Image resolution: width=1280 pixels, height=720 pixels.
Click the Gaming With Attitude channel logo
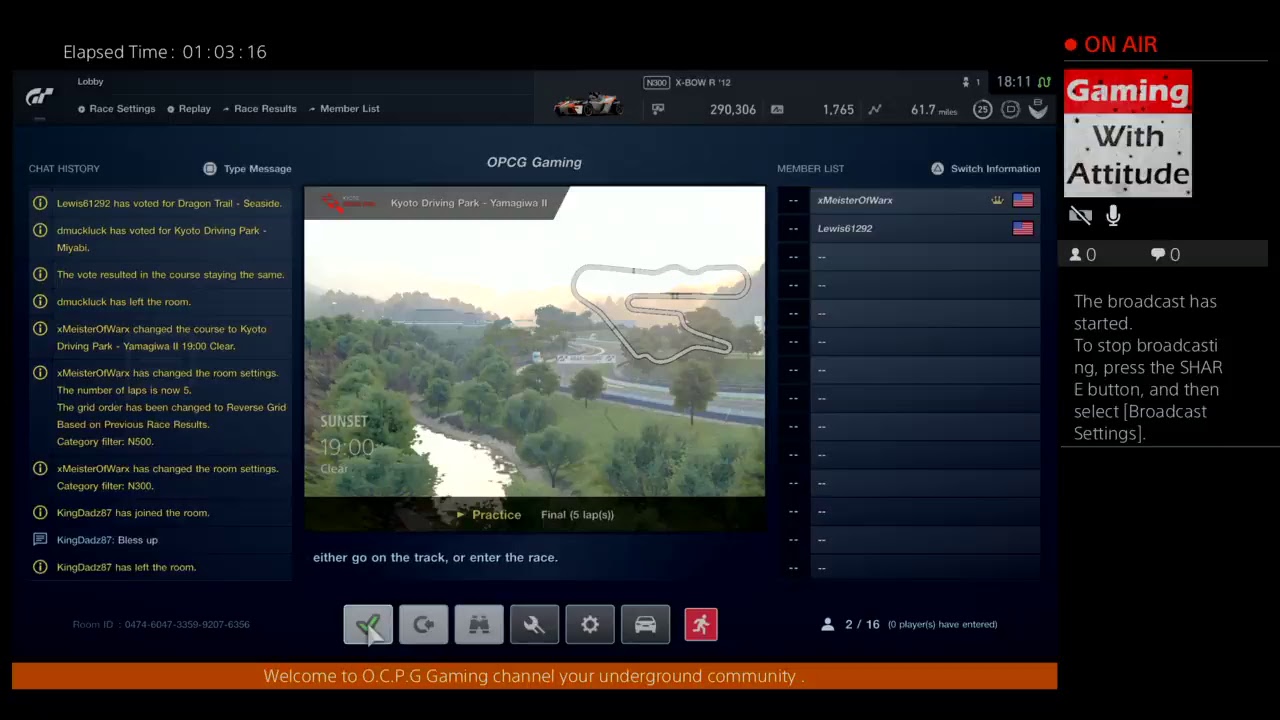pyautogui.click(x=1128, y=133)
